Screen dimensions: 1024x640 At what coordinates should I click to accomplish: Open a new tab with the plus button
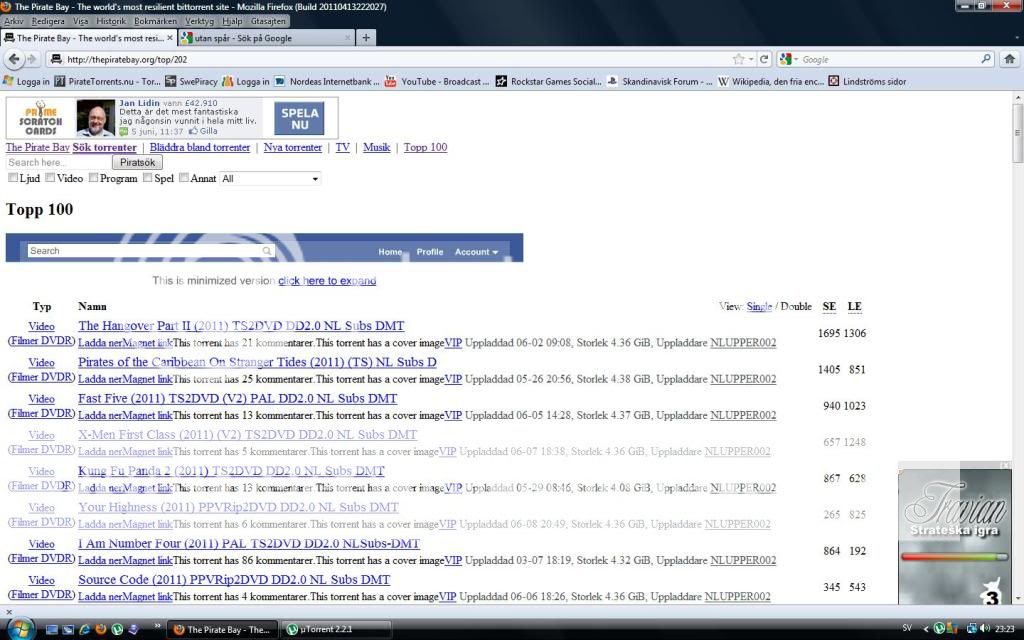[366, 38]
